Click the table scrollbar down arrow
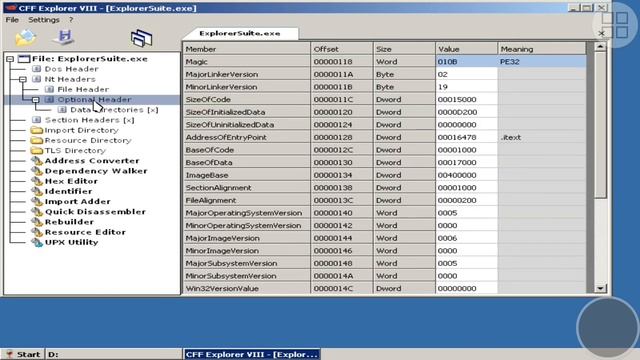The height and width of the screenshot is (360, 640). point(600,288)
